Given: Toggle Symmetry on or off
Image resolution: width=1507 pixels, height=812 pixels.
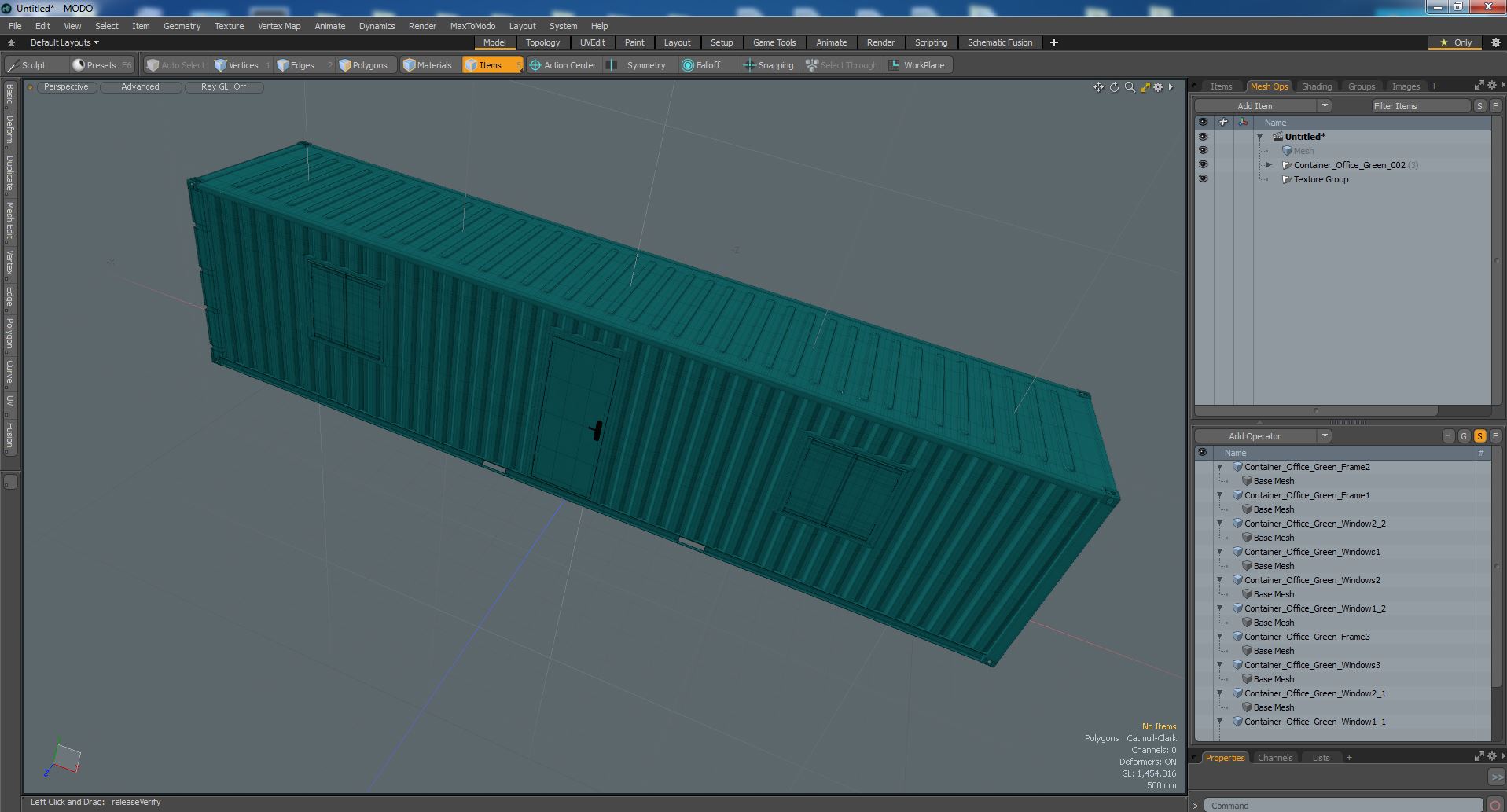Looking at the screenshot, I should pyautogui.click(x=639, y=65).
